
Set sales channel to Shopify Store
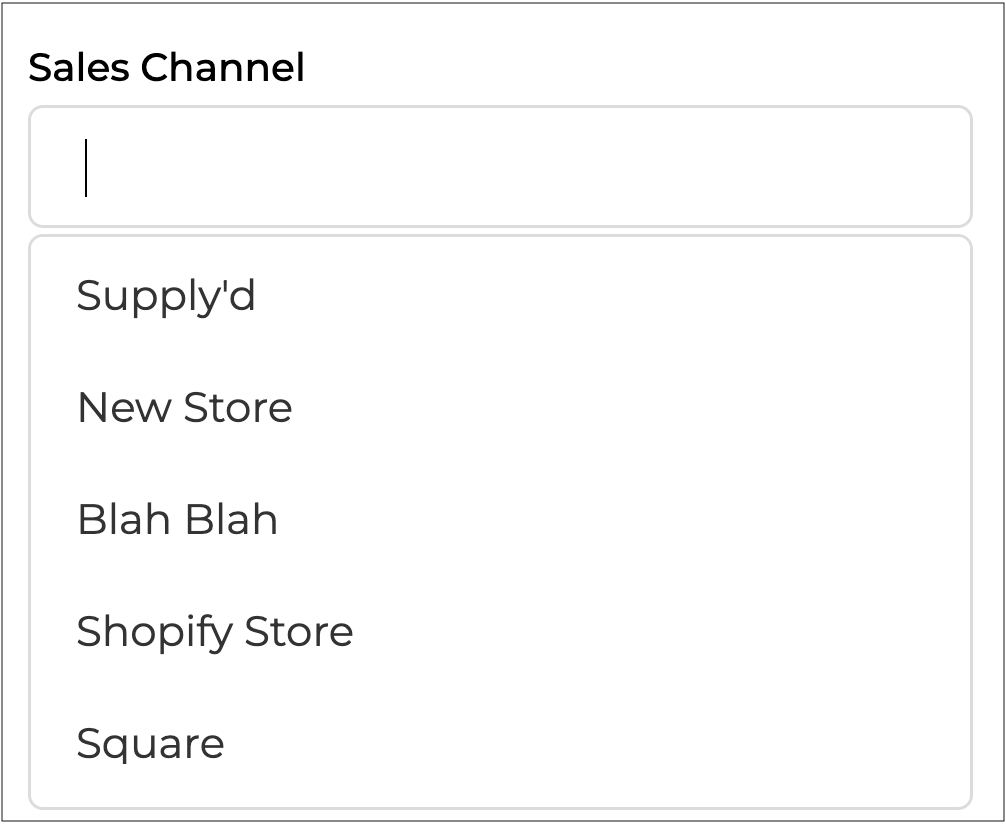214,632
